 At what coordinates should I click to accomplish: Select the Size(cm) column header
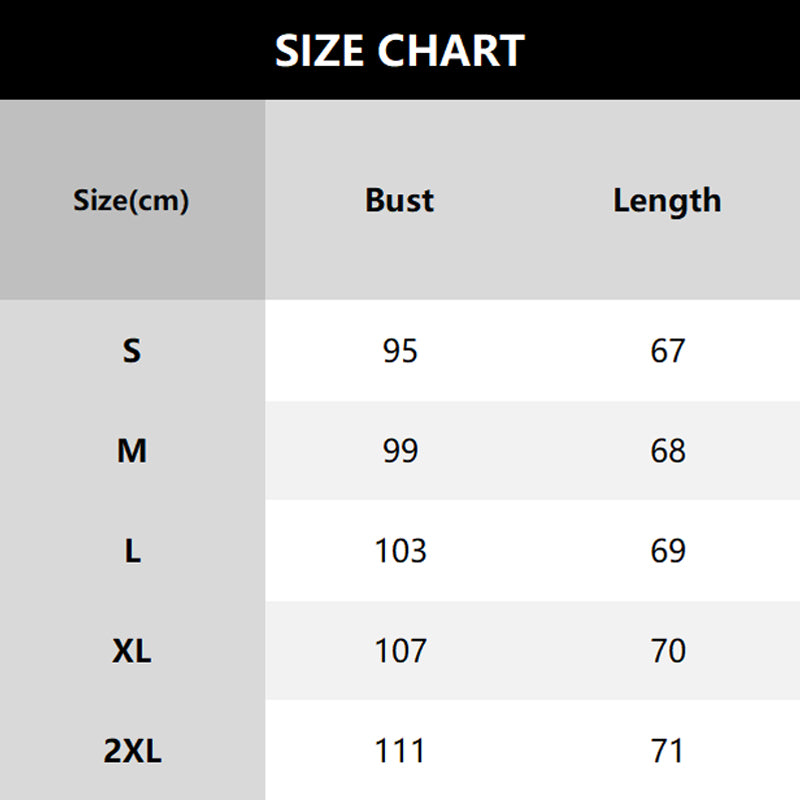click(x=131, y=201)
